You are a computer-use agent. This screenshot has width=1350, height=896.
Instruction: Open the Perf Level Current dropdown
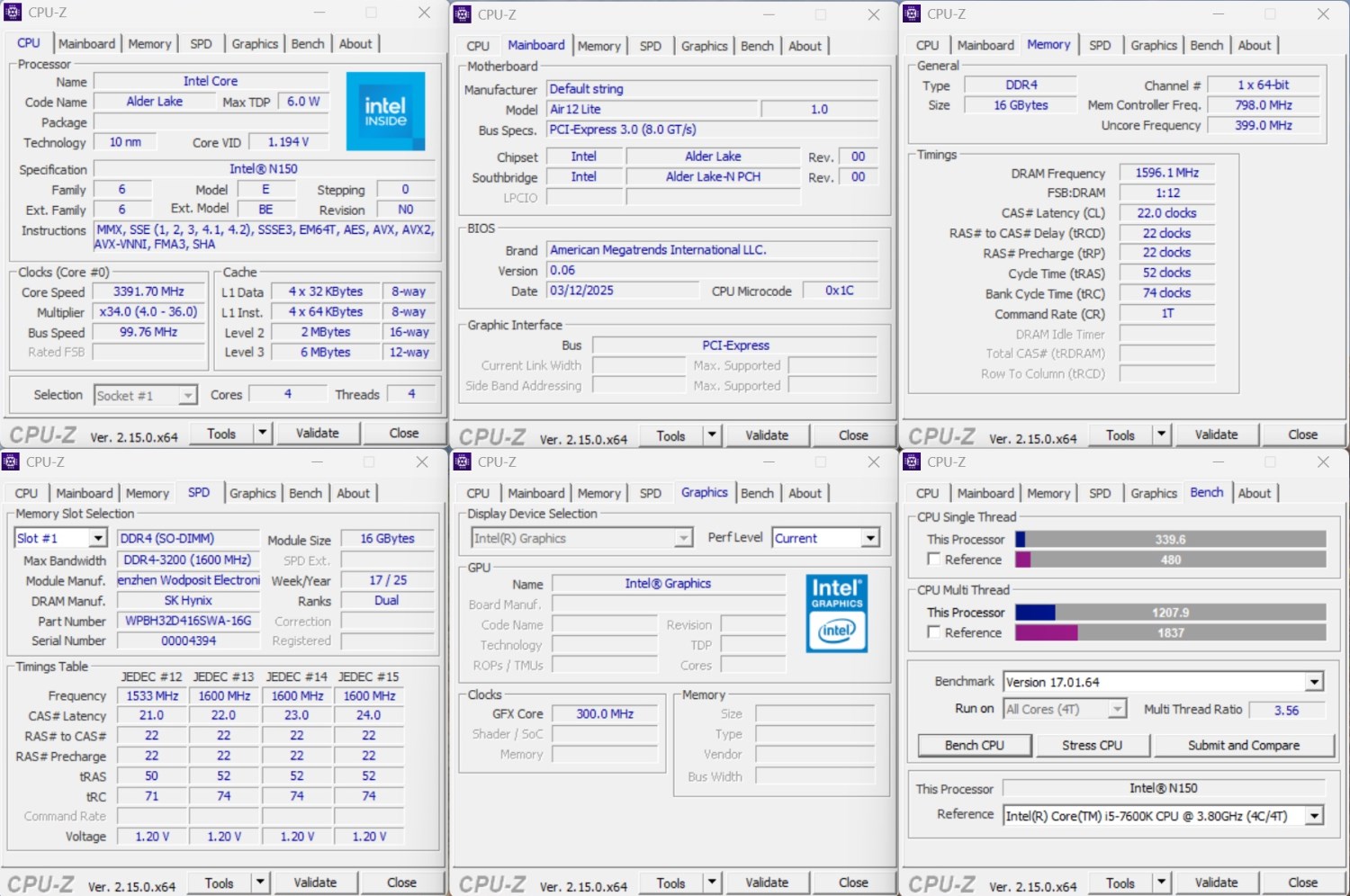869,538
